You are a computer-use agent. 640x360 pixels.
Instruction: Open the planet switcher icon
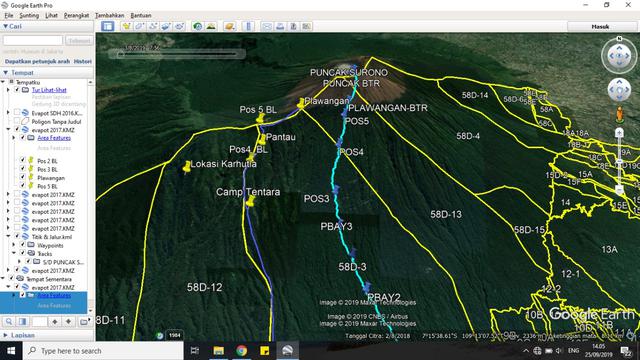229,26
